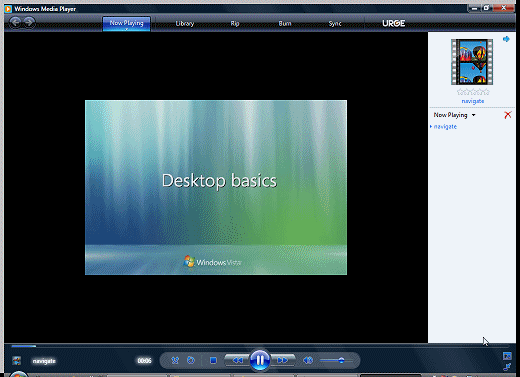Image resolution: width=520 pixels, height=377 pixels.
Task: Open the Now Playing list dropdown arrow
Action: (473, 115)
